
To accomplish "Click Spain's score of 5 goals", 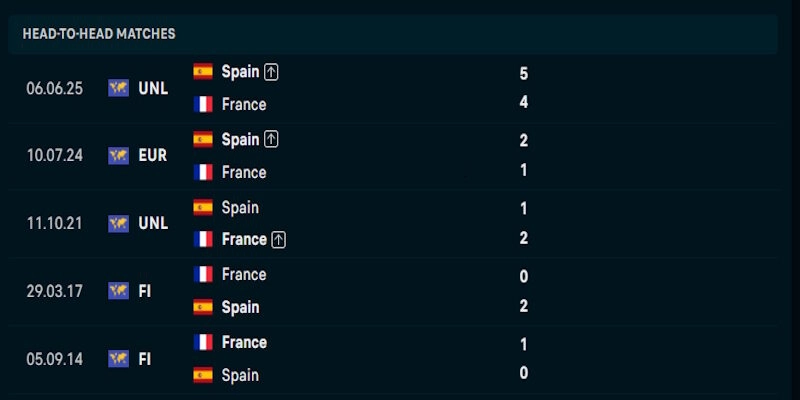I will (523, 74).
